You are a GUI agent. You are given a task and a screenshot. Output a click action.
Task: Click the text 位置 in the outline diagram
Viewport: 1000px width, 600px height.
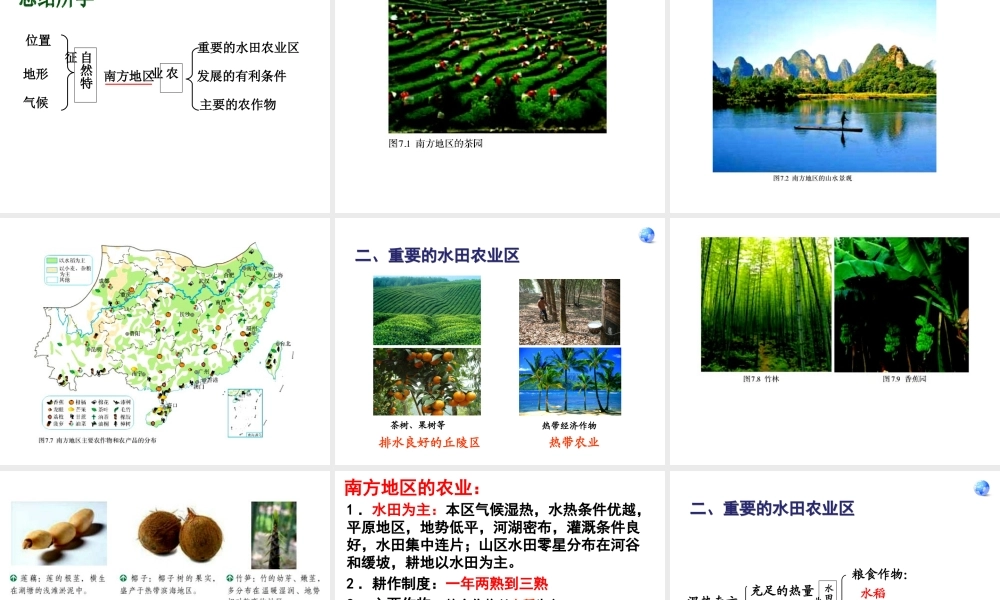click(x=38, y=40)
